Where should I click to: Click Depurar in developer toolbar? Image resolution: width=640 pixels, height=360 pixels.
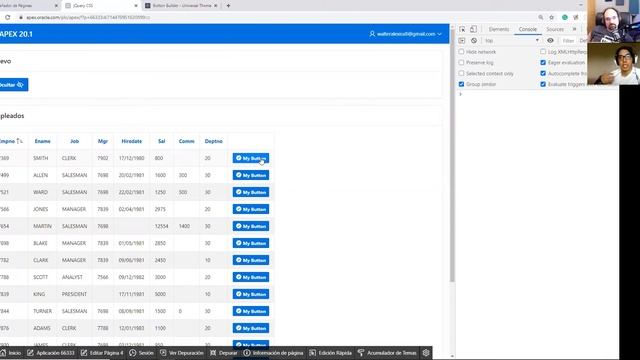(224, 353)
